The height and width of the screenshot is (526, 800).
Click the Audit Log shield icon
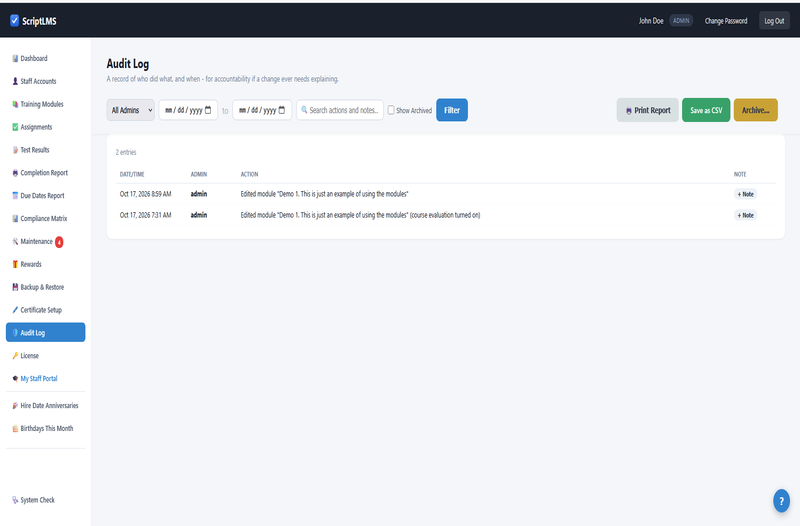point(15,333)
